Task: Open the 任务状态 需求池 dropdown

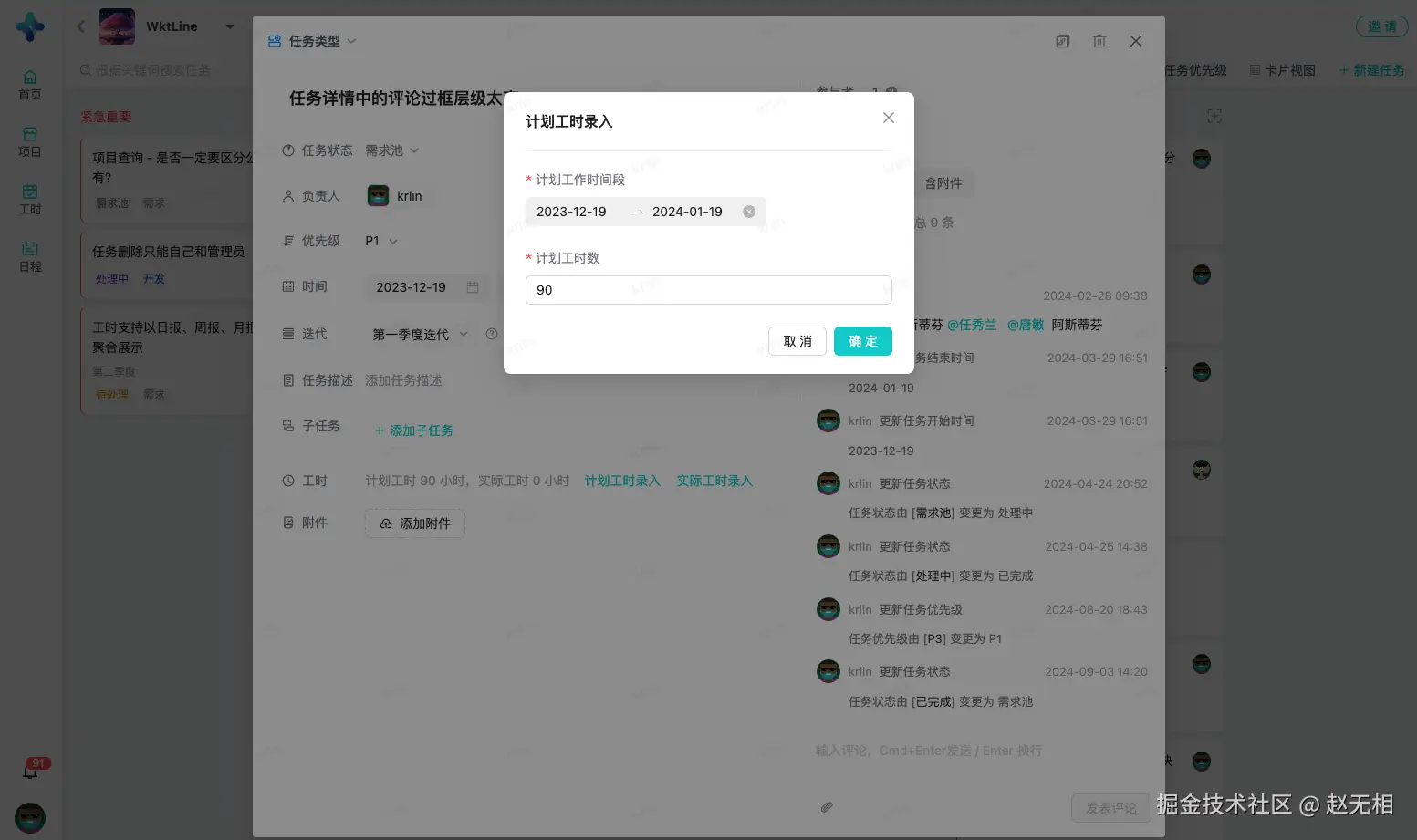Action: point(392,150)
